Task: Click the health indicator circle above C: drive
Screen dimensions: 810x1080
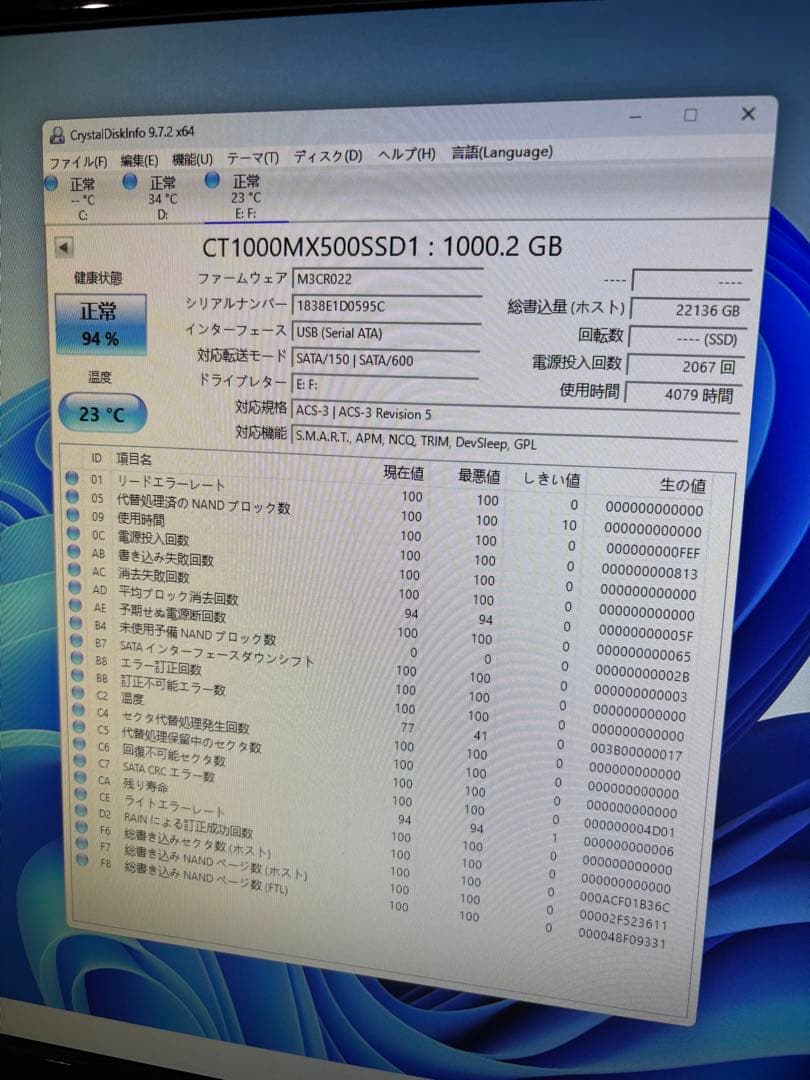Action: (48, 182)
